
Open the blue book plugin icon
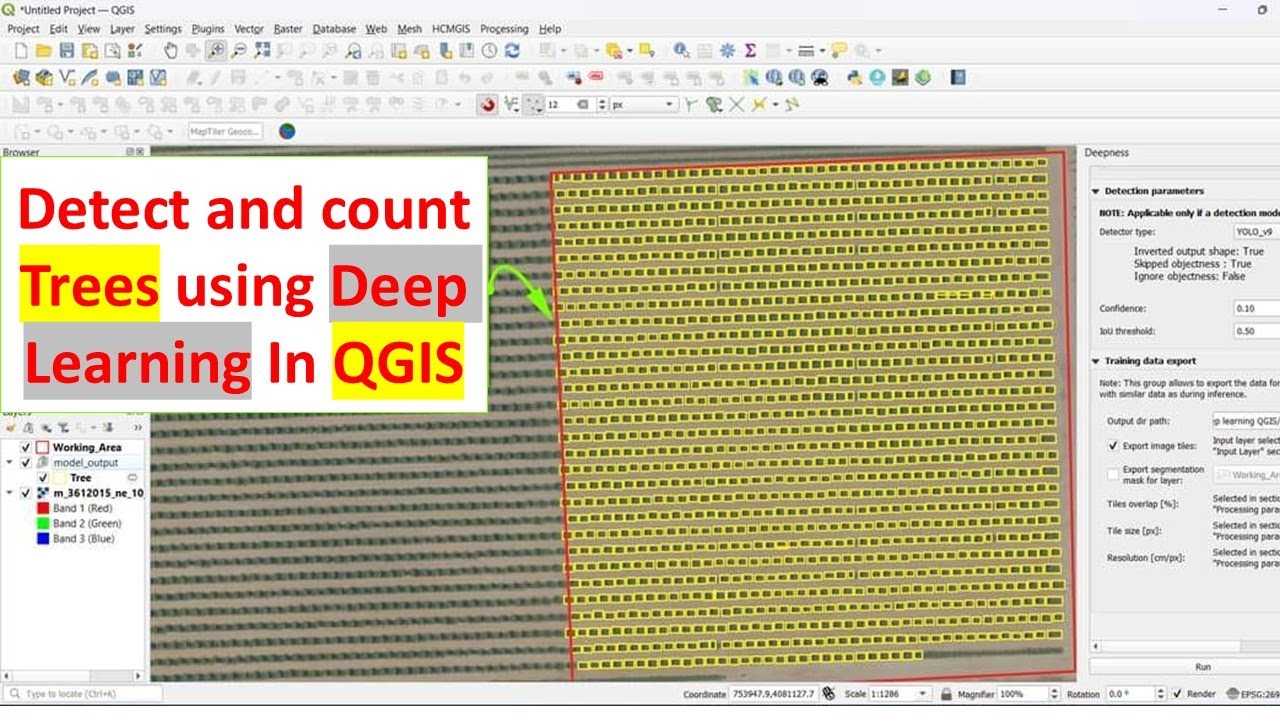[x=958, y=77]
